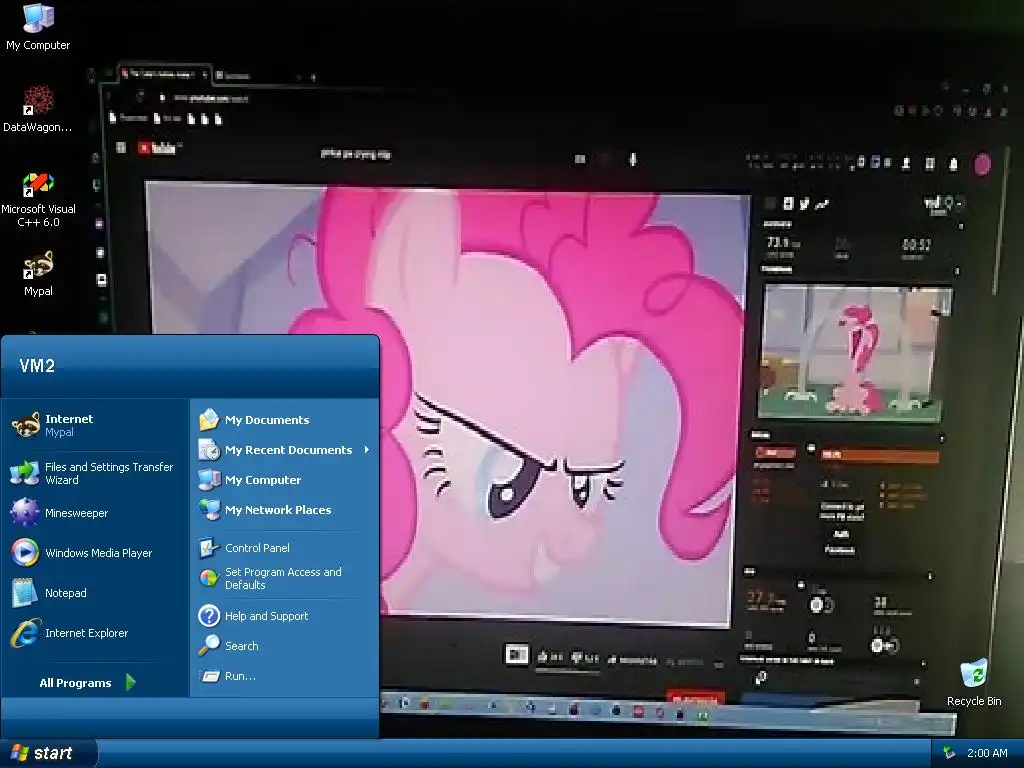Open My Computer from Start menu
Screen dimensions: 1024x768
click(284, 479)
